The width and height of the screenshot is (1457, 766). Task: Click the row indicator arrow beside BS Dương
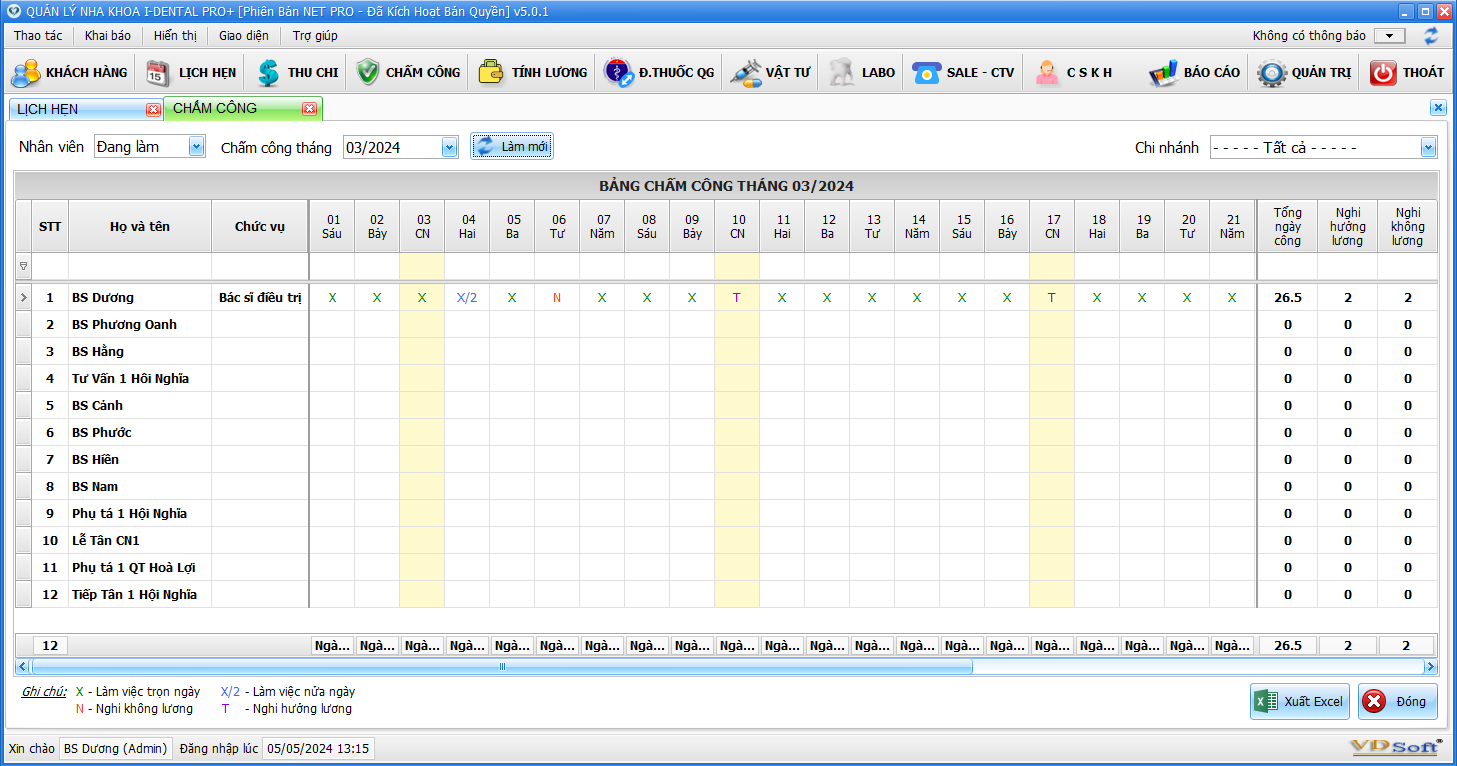[24, 298]
